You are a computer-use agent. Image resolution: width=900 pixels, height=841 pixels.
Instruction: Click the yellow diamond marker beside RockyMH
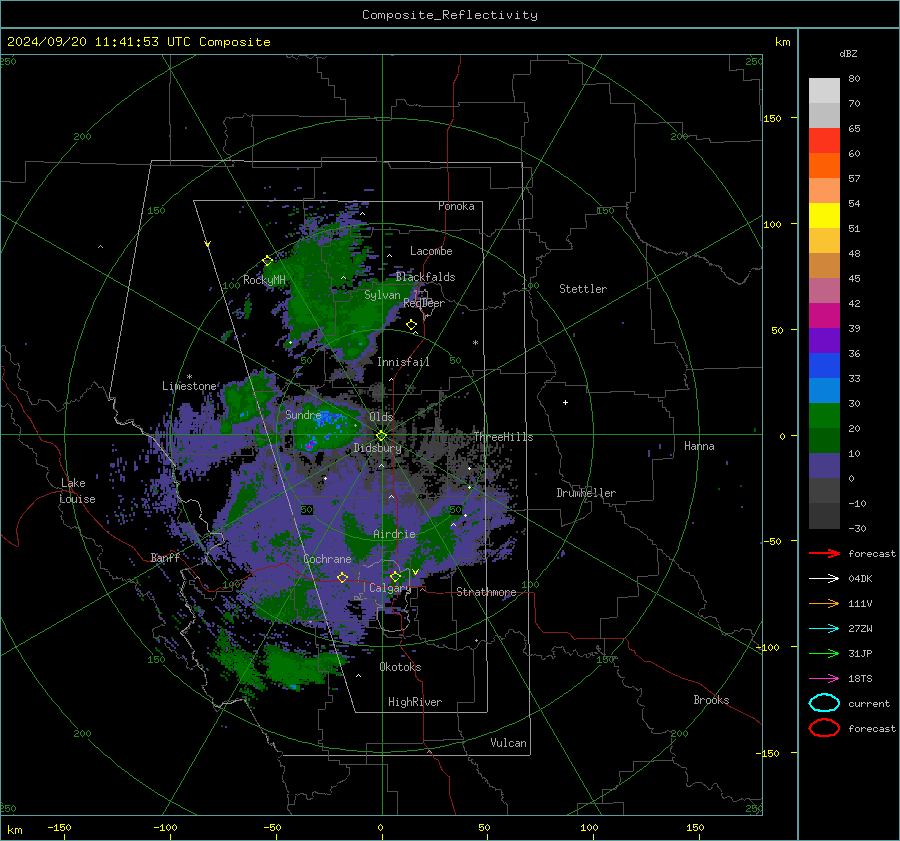click(267, 261)
